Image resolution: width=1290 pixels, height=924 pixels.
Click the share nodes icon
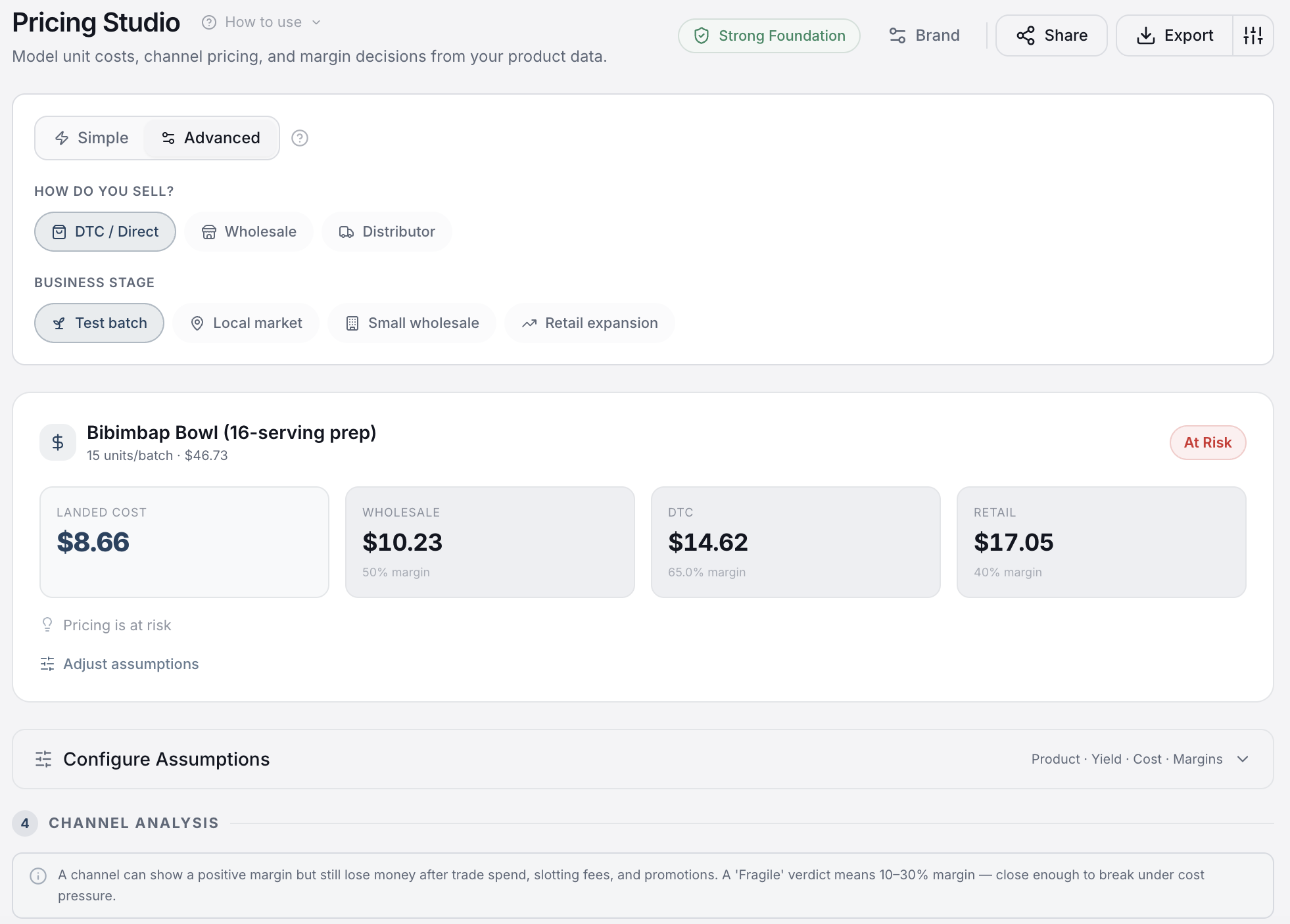(x=1026, y=35)
